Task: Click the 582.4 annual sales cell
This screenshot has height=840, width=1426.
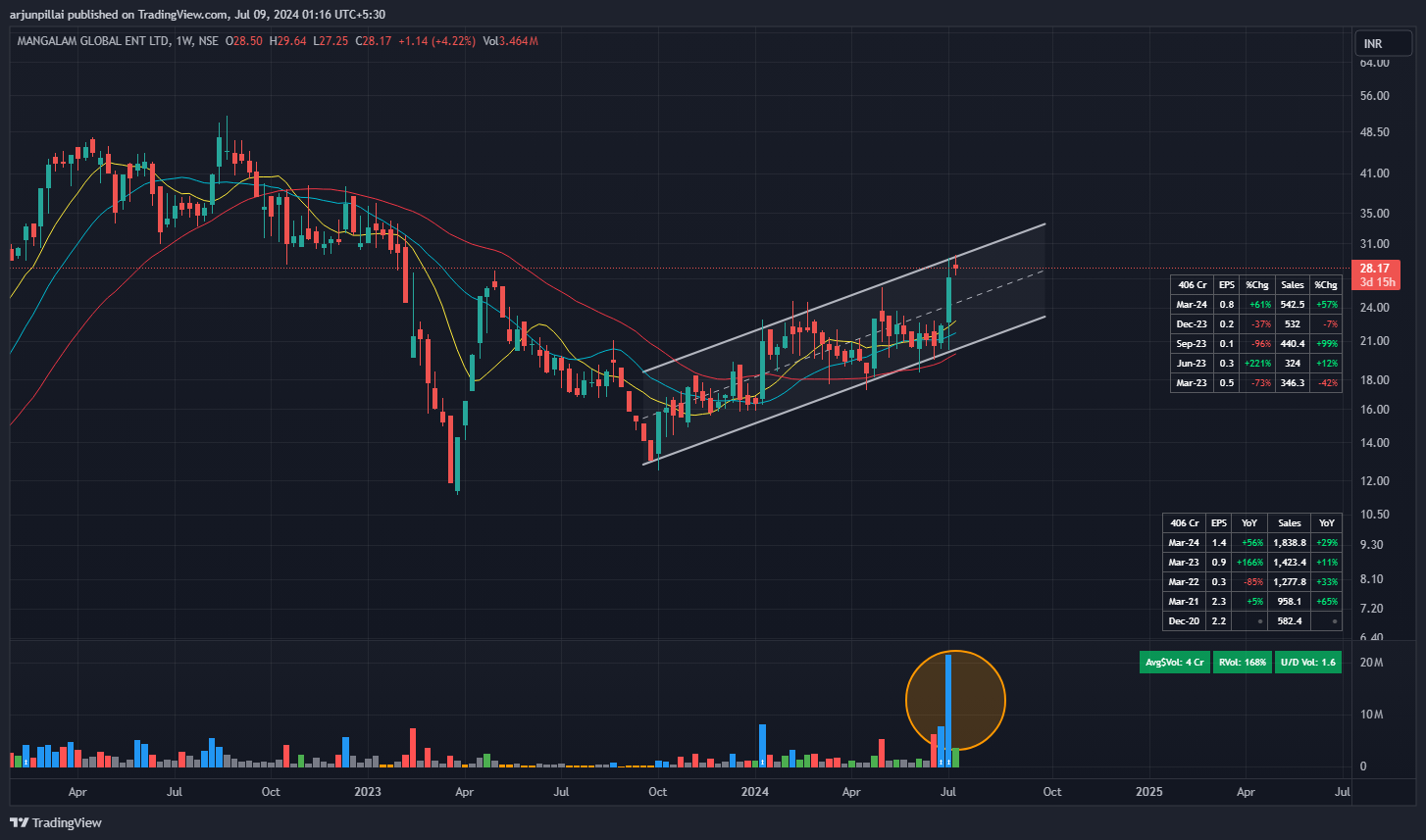Action: [1290, 620]
